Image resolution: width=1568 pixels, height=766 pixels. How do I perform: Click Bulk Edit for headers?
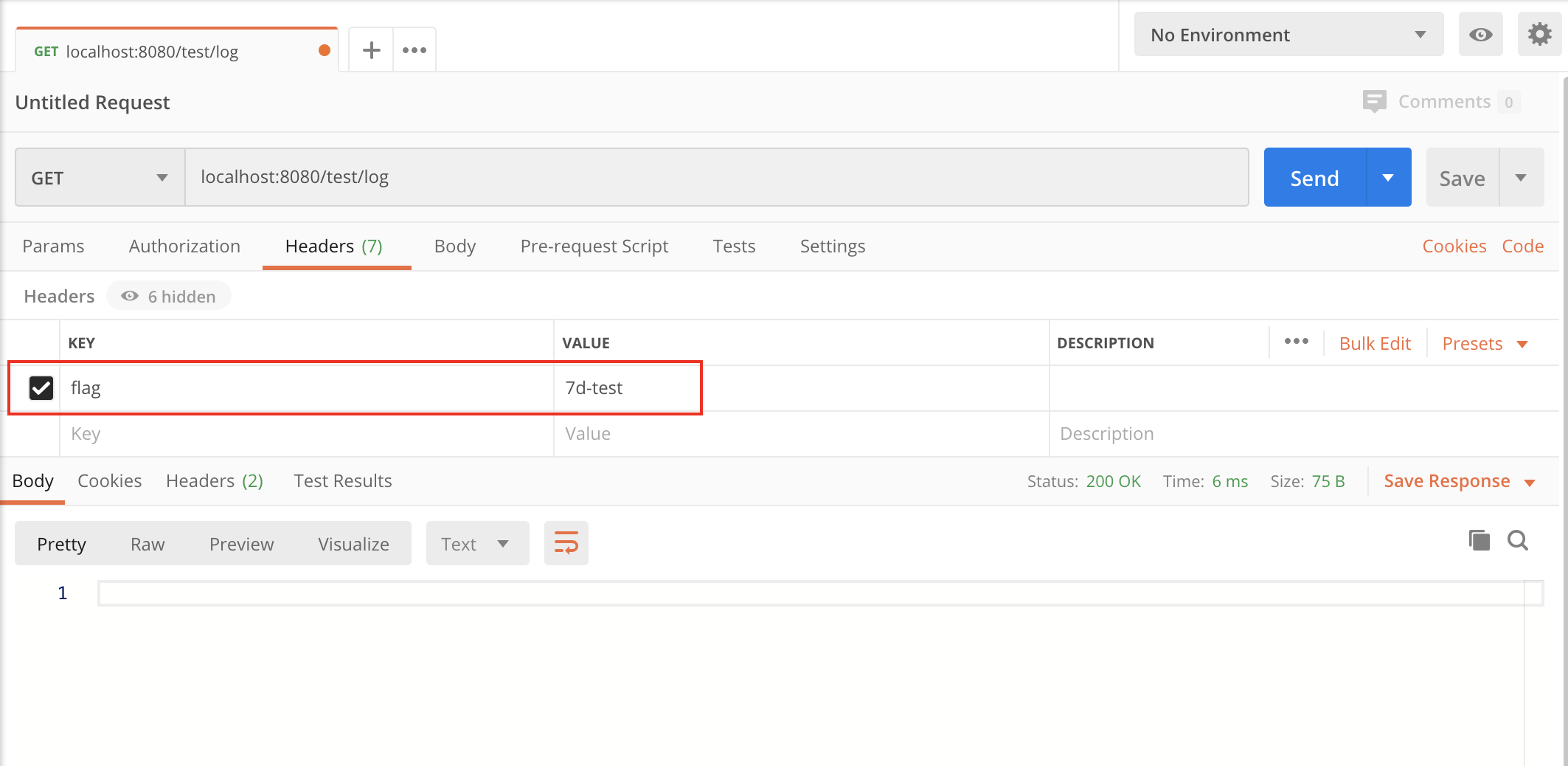1375,343
